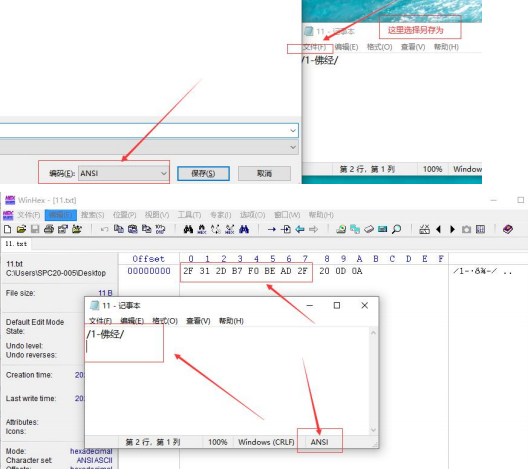528x469 pixels.
Task: Click the blue Continue Search binoculars icon
Action: 244,229
